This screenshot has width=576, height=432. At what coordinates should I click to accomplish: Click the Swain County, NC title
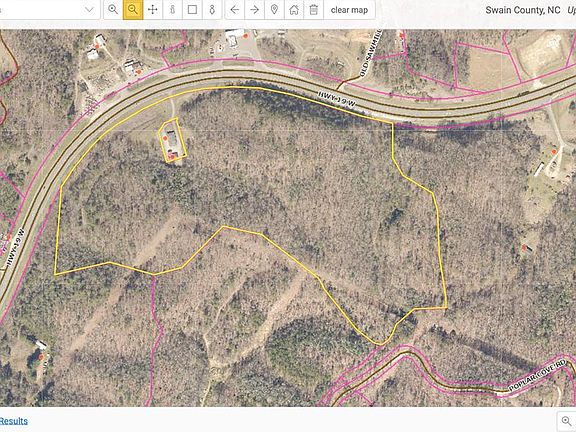(523, 10)
